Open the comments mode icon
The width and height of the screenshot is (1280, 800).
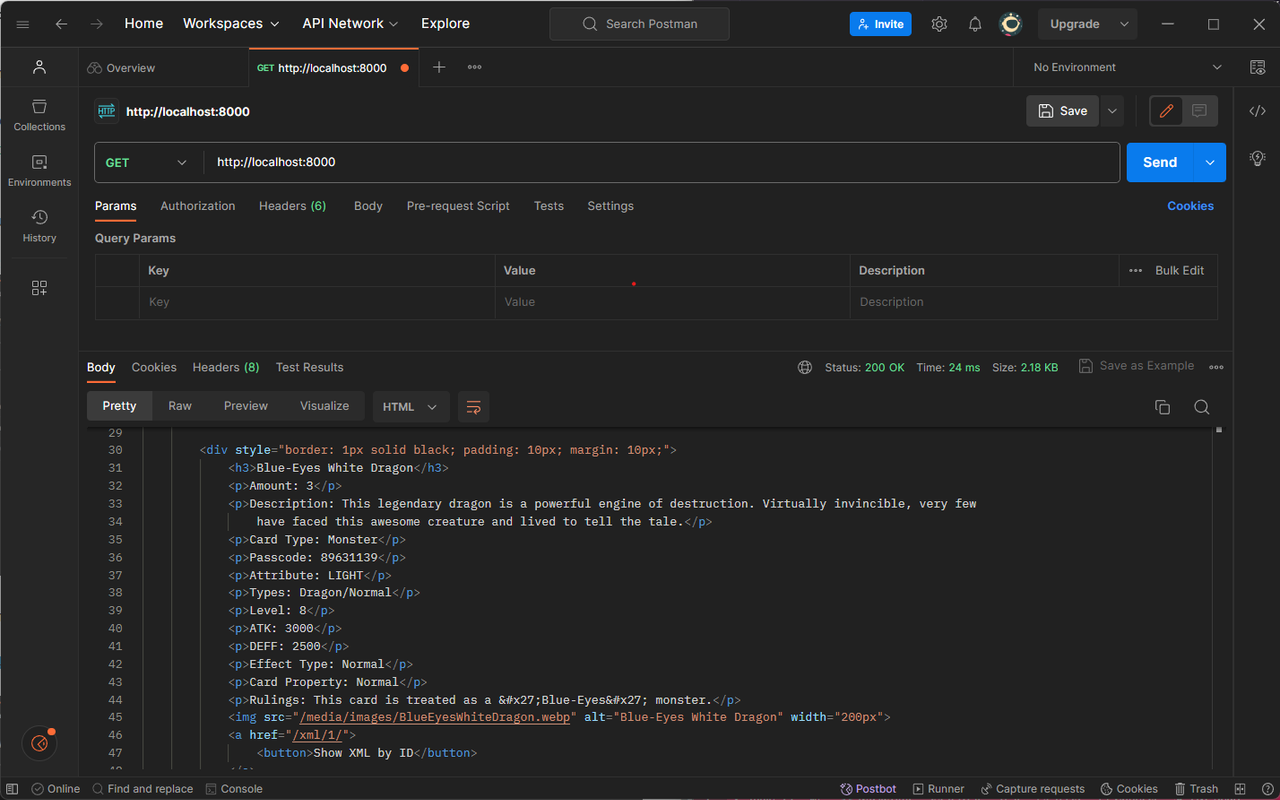(1200, 111)
